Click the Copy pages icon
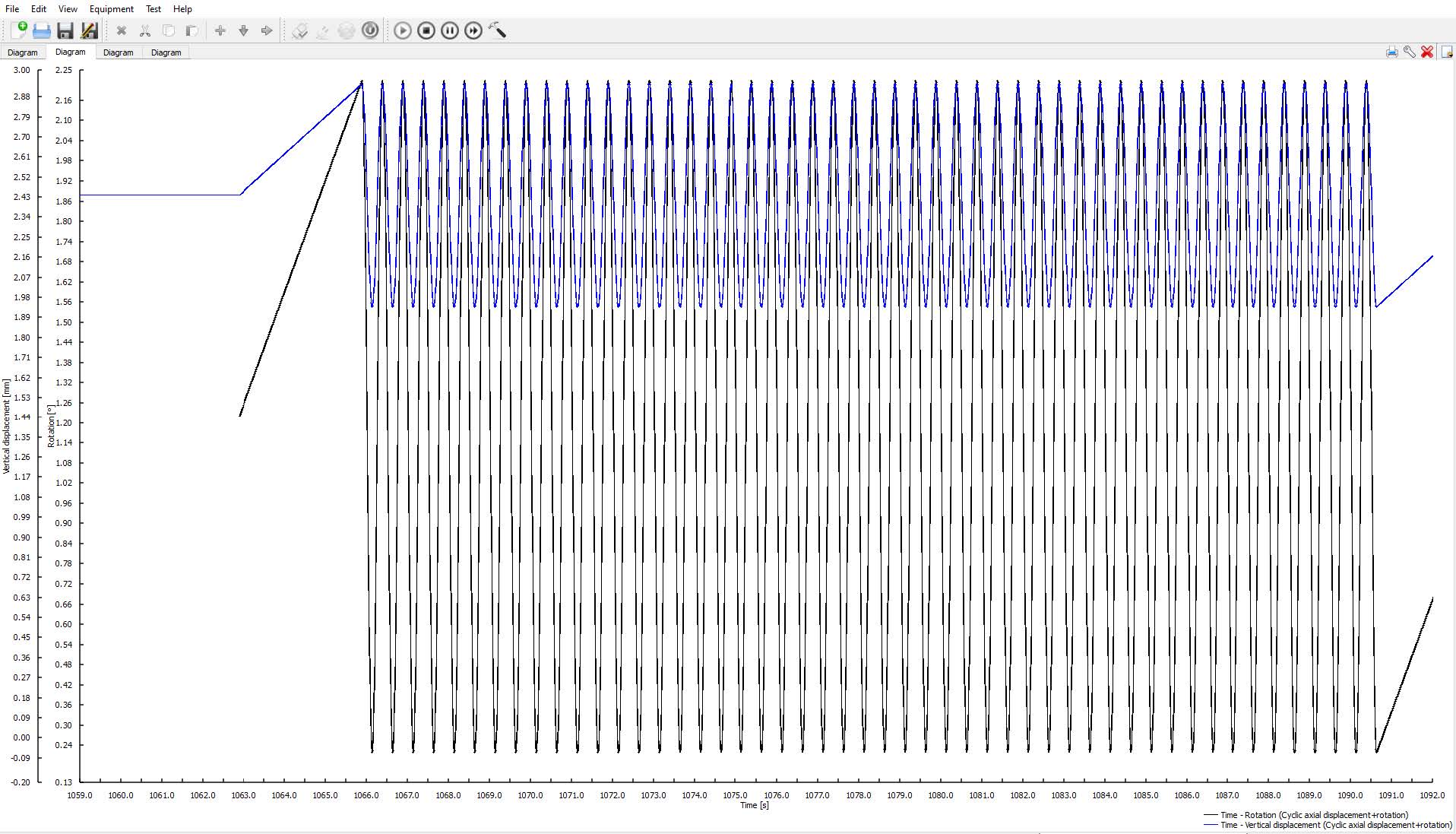 coord(169,30)
